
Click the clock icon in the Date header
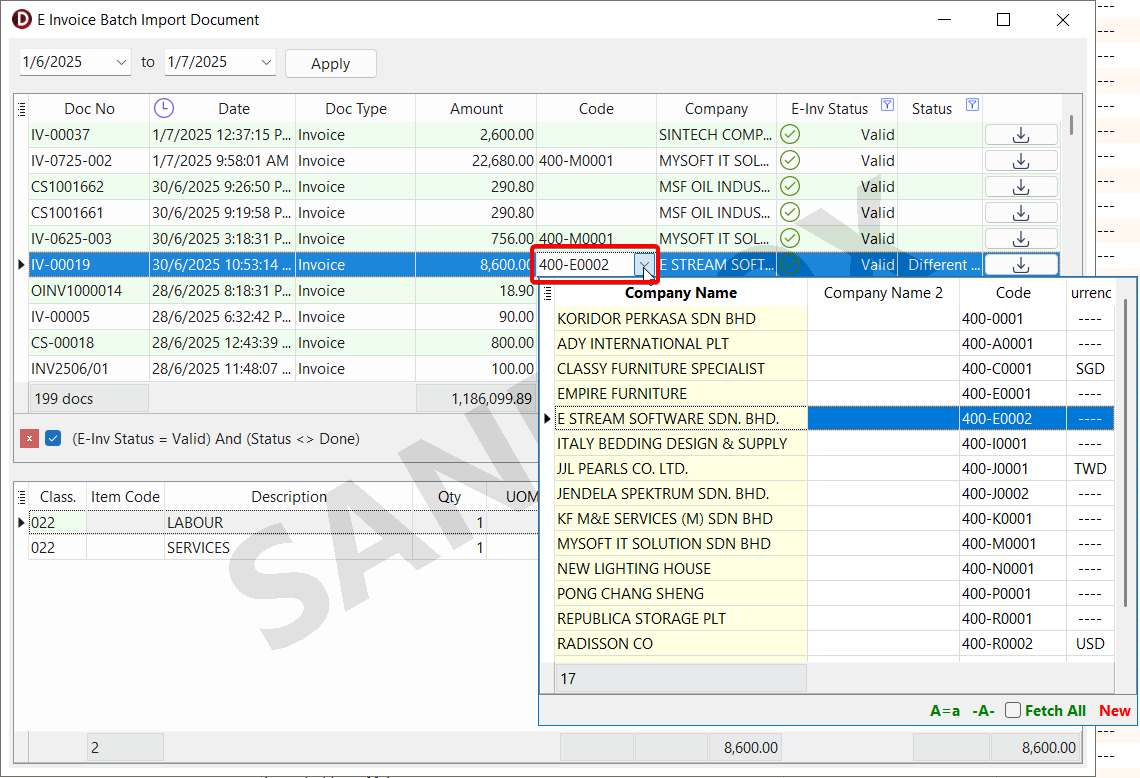pyautogui.click(x=163, y=108)
